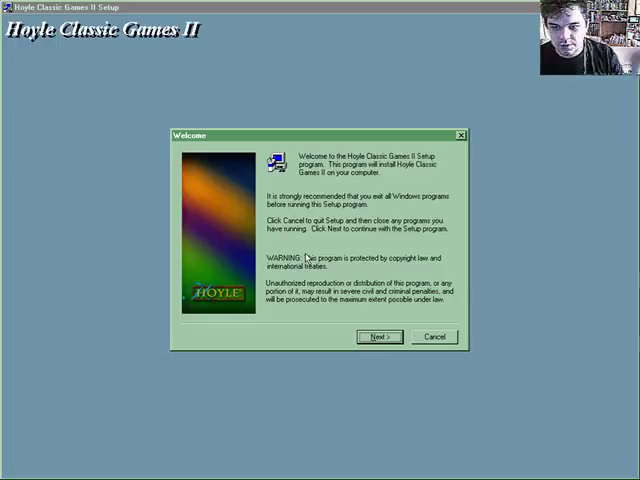Viewport: 640px width, 480px height.
Task: Click the 'Hoyle Classic Games II Setup' window title
Action: click(67, 7)
